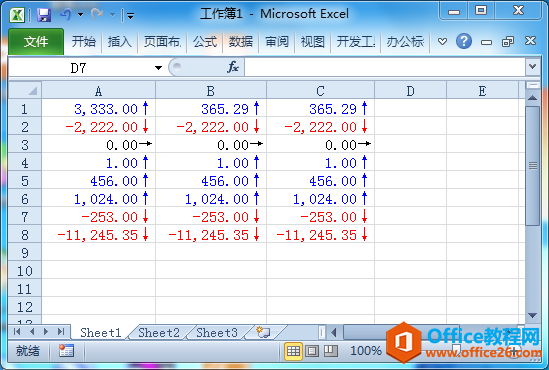549x370 pixels.
Task: Click the macro recording icon in status bar
Action: (x=66, y=351)
